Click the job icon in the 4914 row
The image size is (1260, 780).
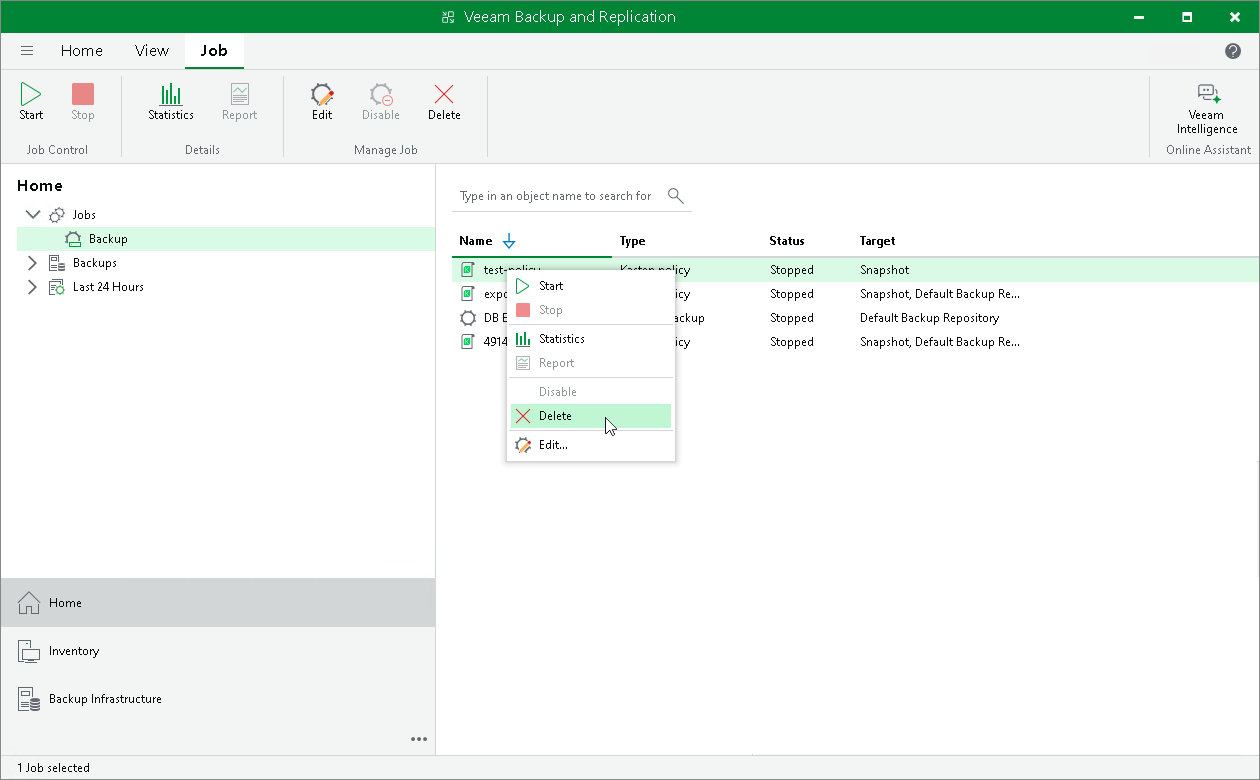click(467, 342)
